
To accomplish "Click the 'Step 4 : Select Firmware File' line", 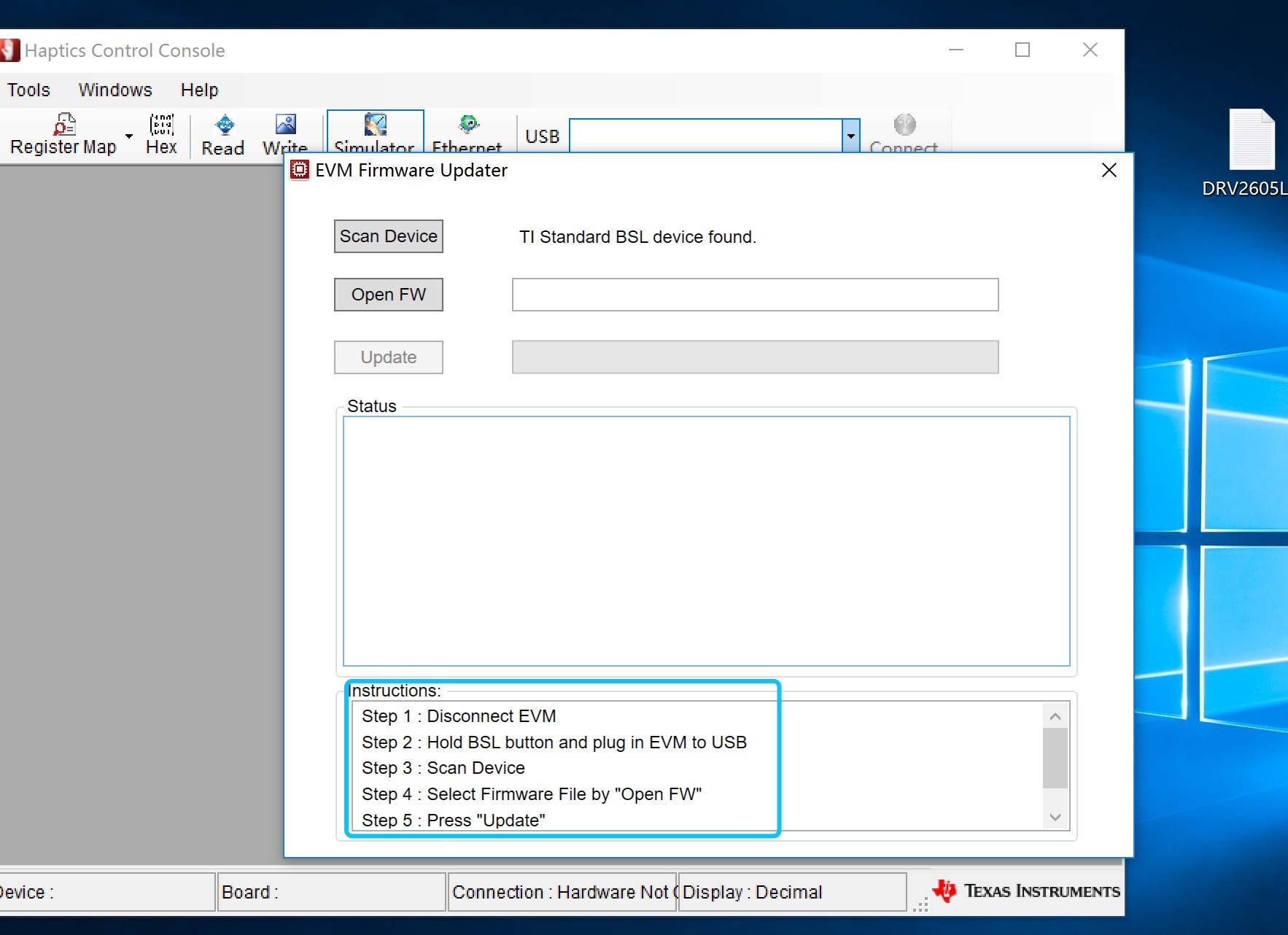I will (532, 794).
